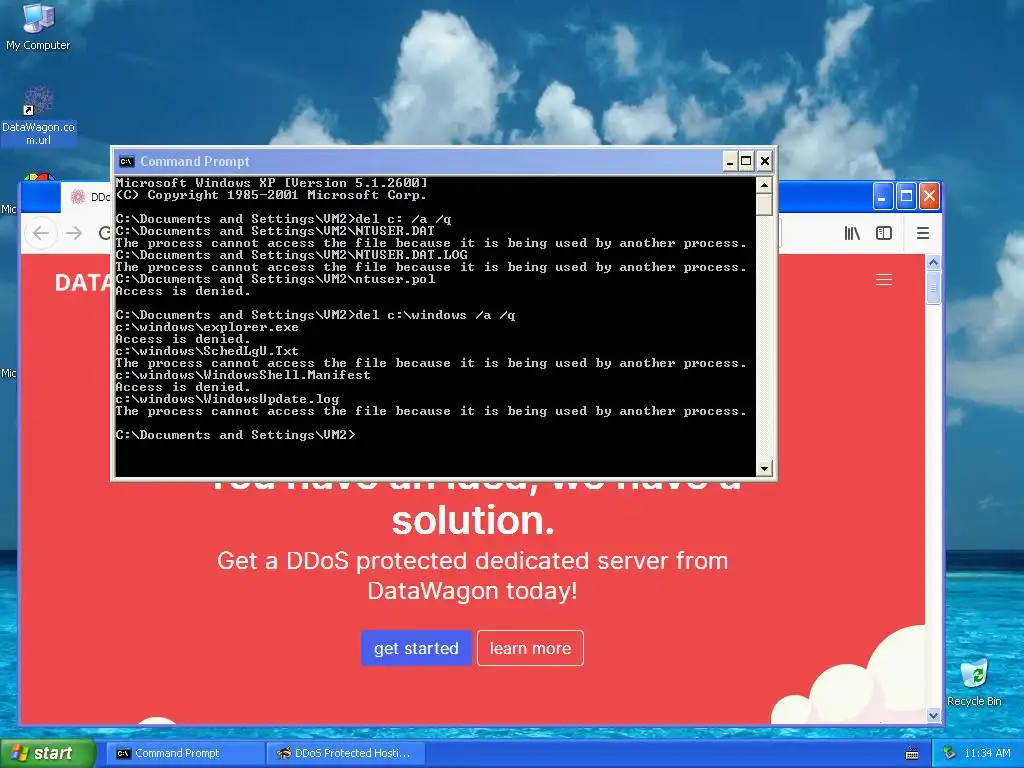Minimize the Command Prompt window
The image size is (1024, 768).
[x=730, y=161]
